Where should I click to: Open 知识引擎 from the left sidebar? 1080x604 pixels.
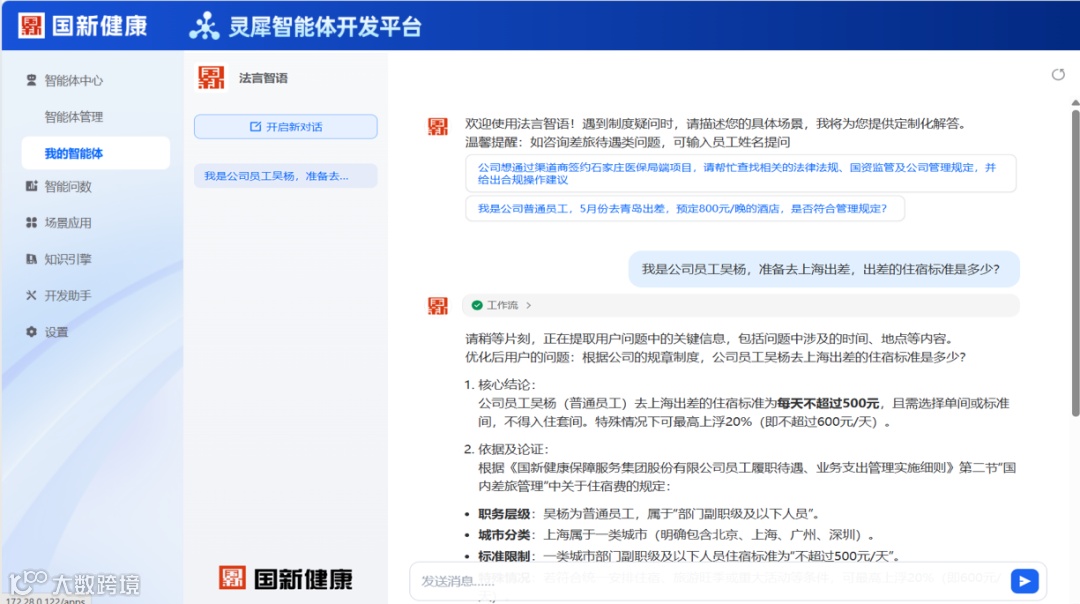click(x=32, y=259)
